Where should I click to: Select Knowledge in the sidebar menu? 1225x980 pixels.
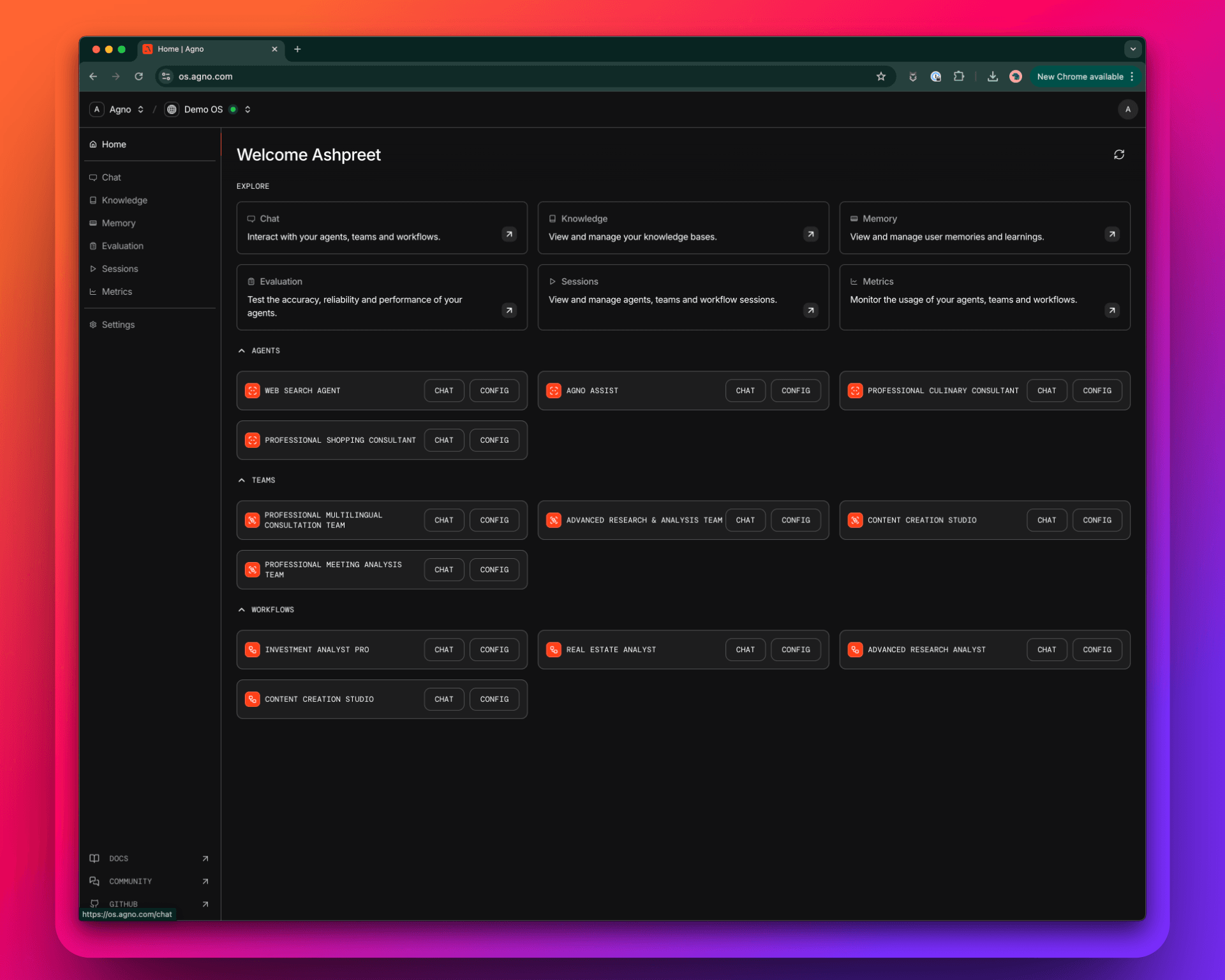coord(124,200)
